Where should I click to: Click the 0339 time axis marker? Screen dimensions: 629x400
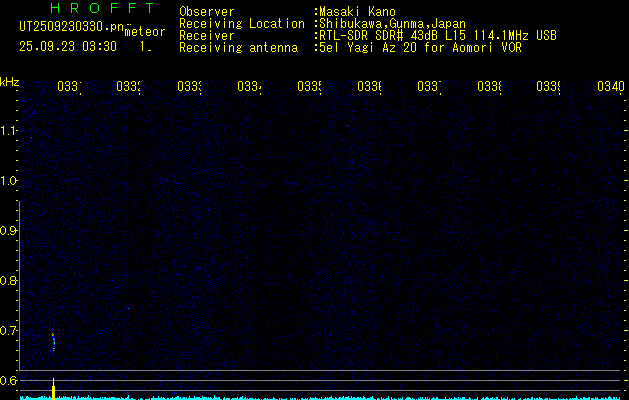(548, 86)
